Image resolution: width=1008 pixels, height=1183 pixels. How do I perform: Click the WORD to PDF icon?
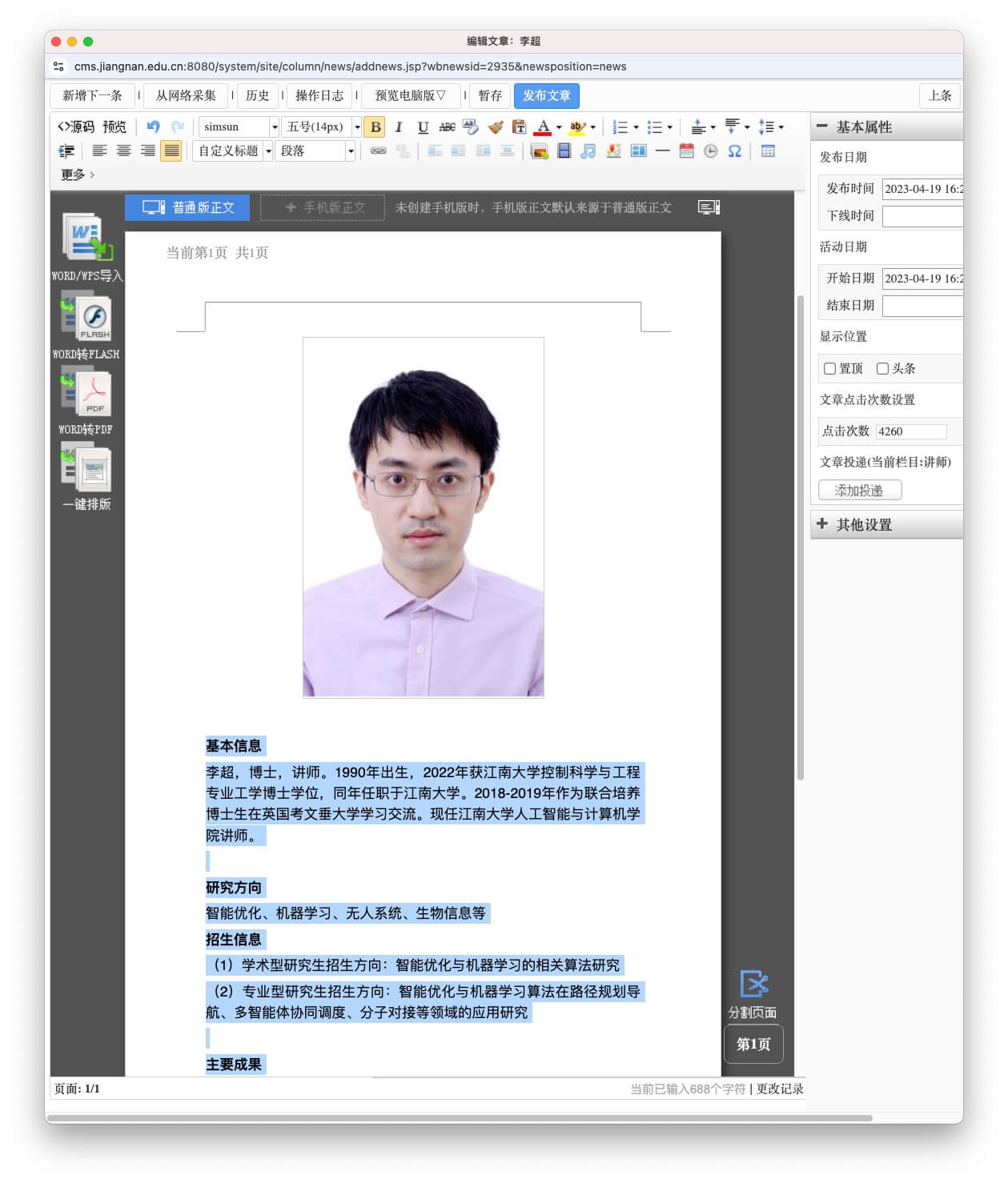tap(86, 393)
